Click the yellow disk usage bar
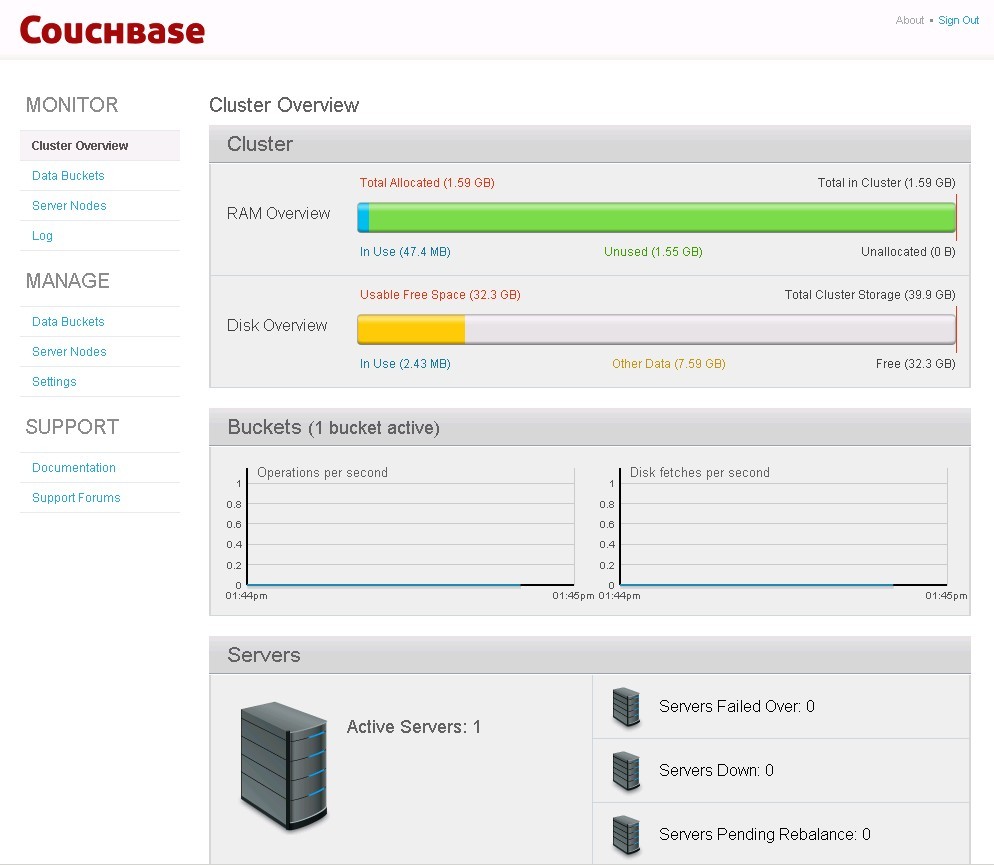994x866 pixels. point(412,330)
